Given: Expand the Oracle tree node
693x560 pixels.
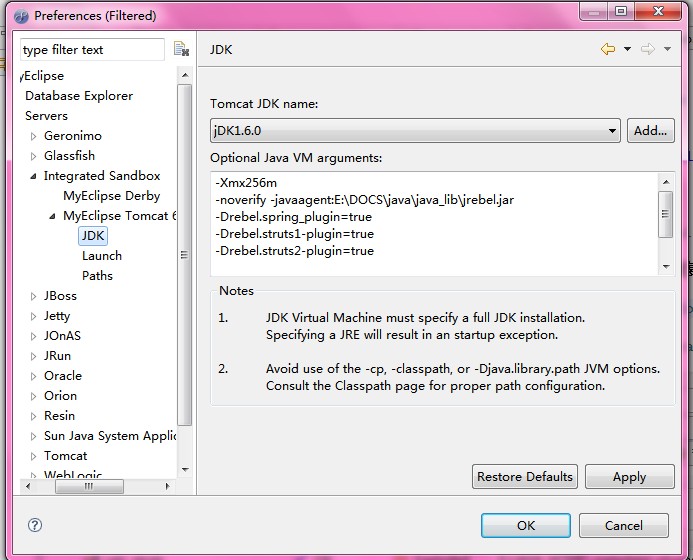Looking at the screenshot, I should tap(33, 376).
